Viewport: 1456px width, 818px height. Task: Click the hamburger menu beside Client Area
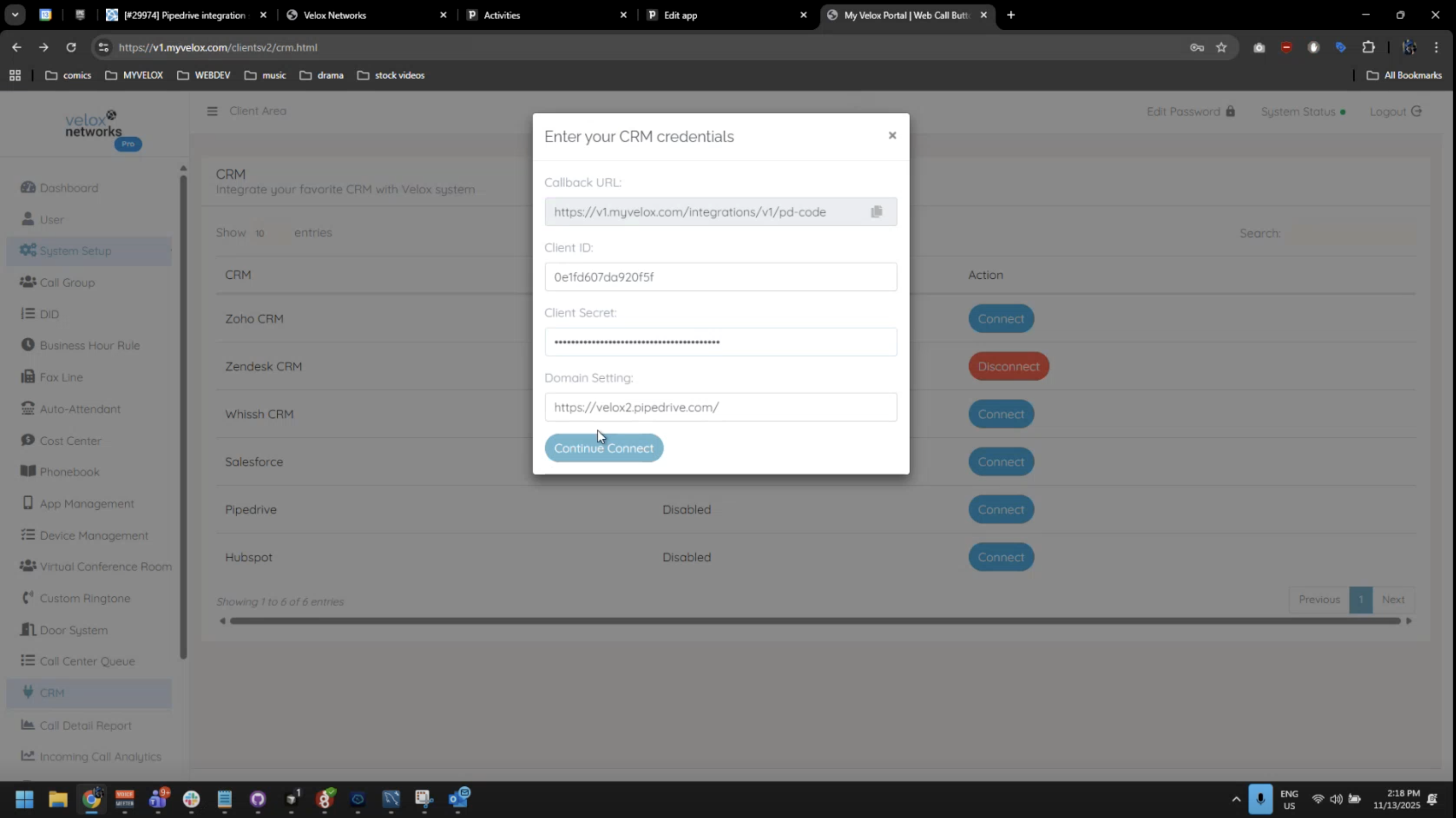click(x=212, y=111)
